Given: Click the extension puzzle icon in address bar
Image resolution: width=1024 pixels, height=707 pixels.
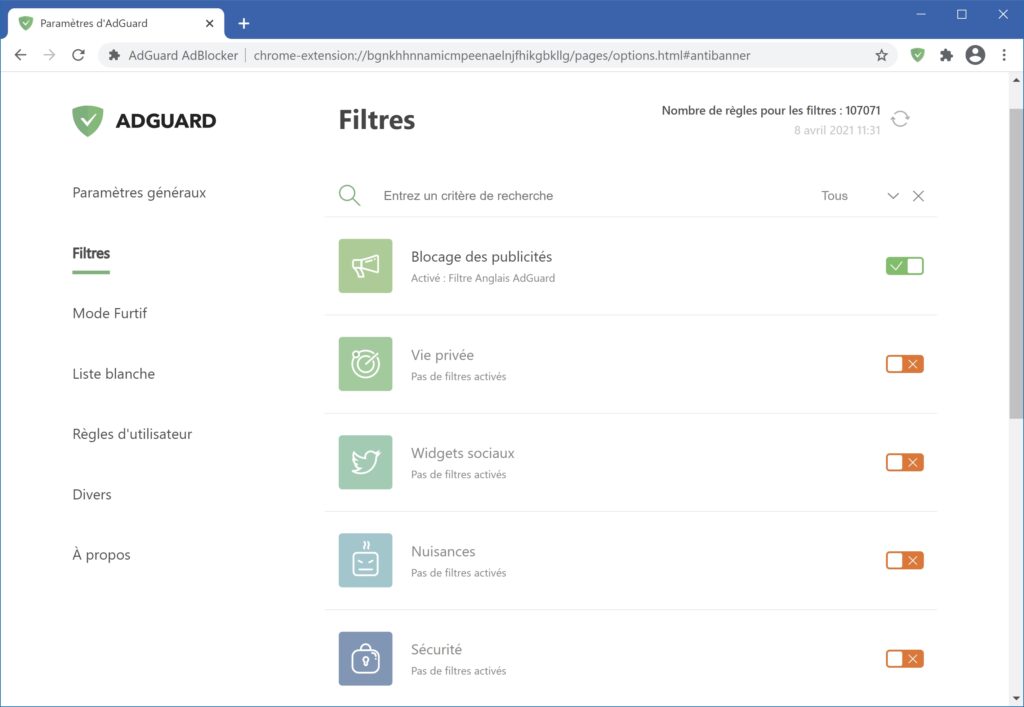Looking at the screenshot, I should 114,55.
